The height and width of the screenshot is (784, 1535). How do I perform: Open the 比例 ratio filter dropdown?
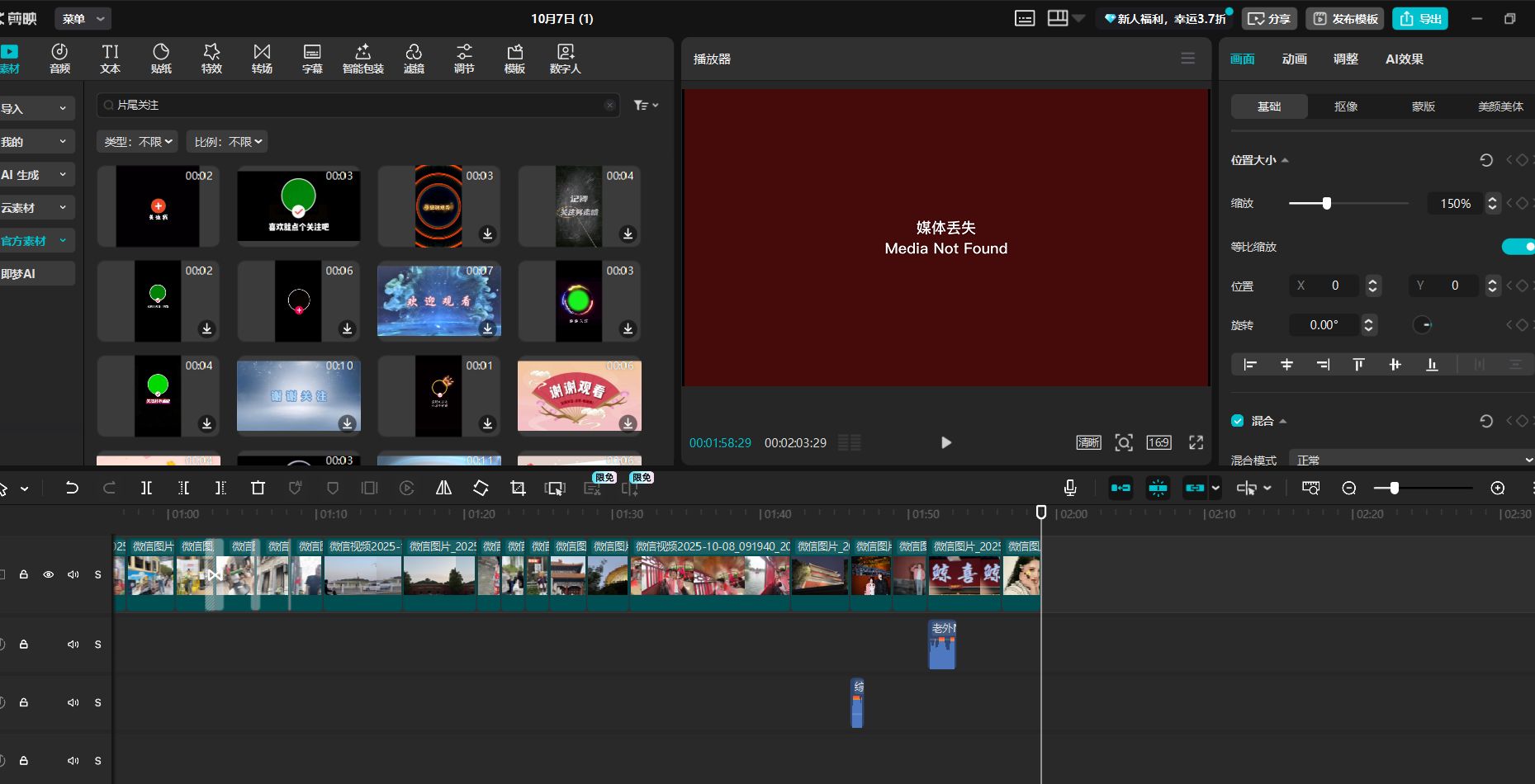coord(227,142)
